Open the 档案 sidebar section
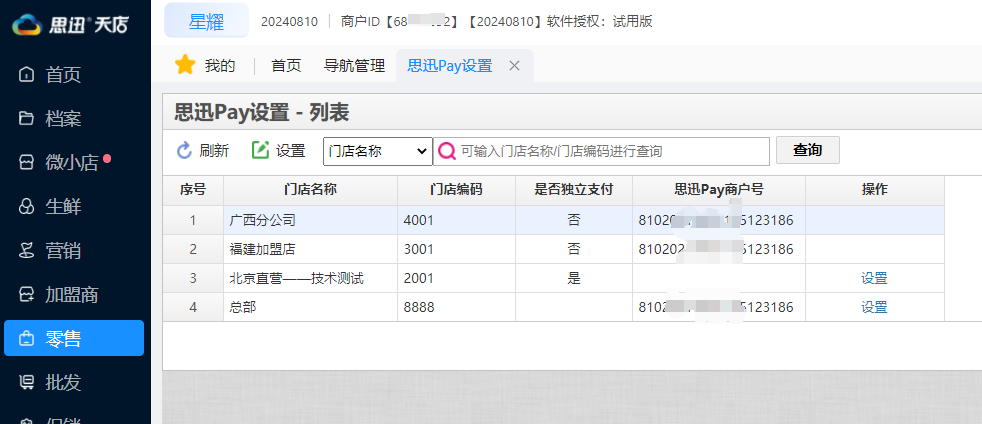The image size is (982, 424). 74,118
